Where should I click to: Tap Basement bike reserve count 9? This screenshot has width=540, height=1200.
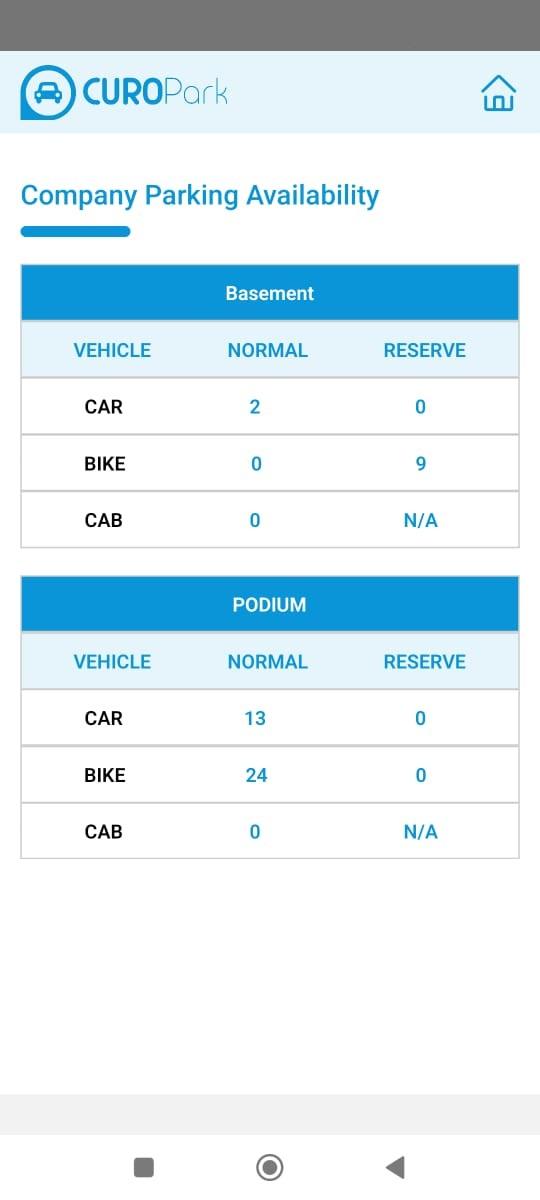421,464
